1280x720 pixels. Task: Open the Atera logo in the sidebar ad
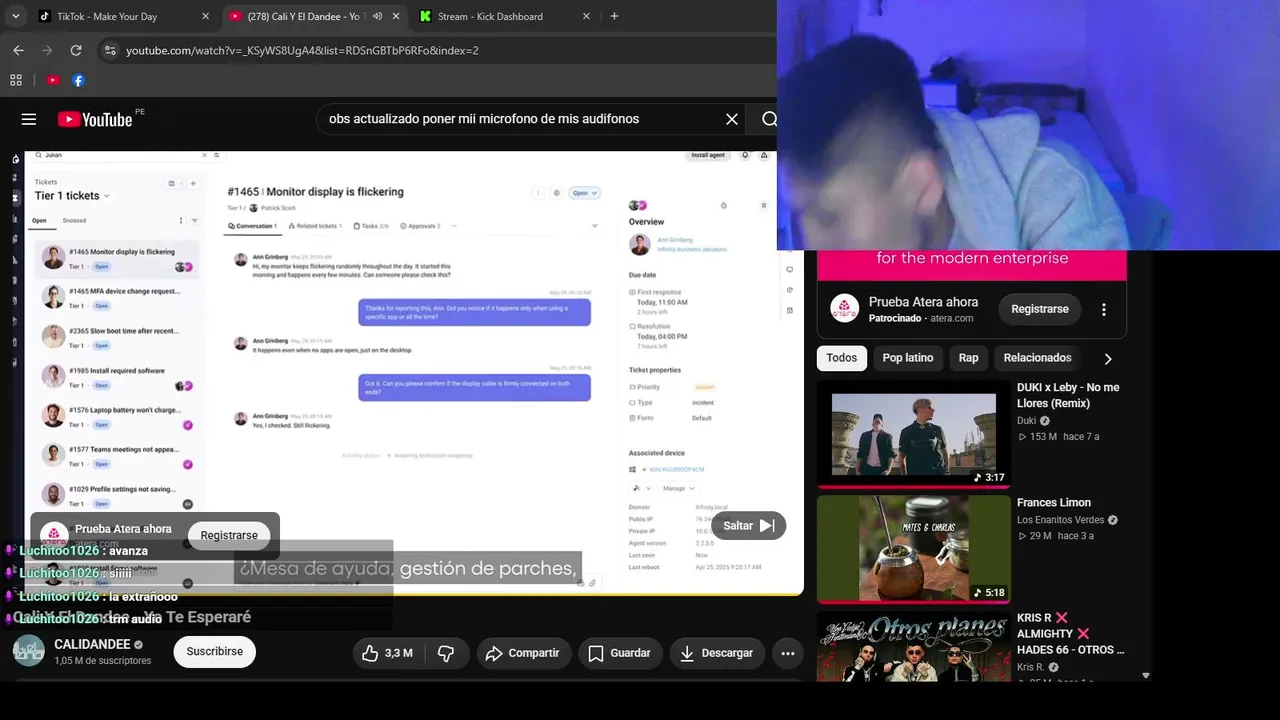(845, 309)
